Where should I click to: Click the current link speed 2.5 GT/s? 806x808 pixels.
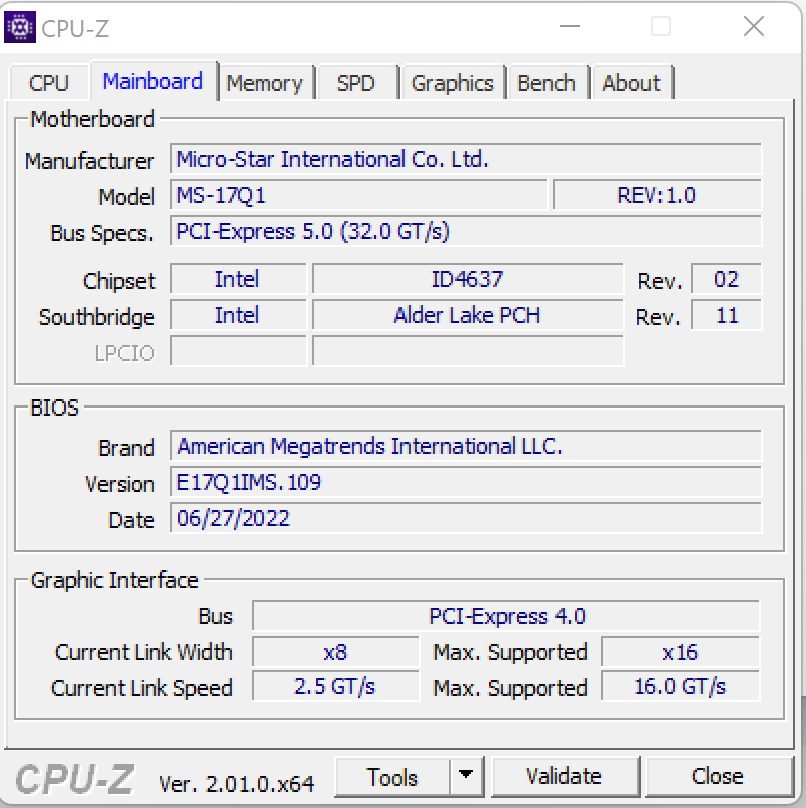pos(335,686)
